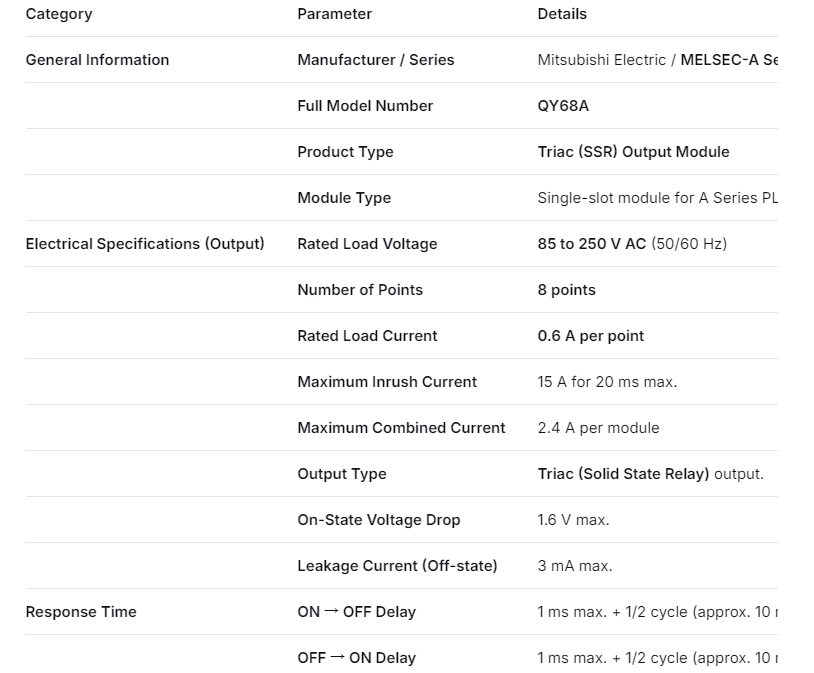Select the OFF → ON Delay label
The width and height of the screenshot is (814, 673).
point(356,658)
